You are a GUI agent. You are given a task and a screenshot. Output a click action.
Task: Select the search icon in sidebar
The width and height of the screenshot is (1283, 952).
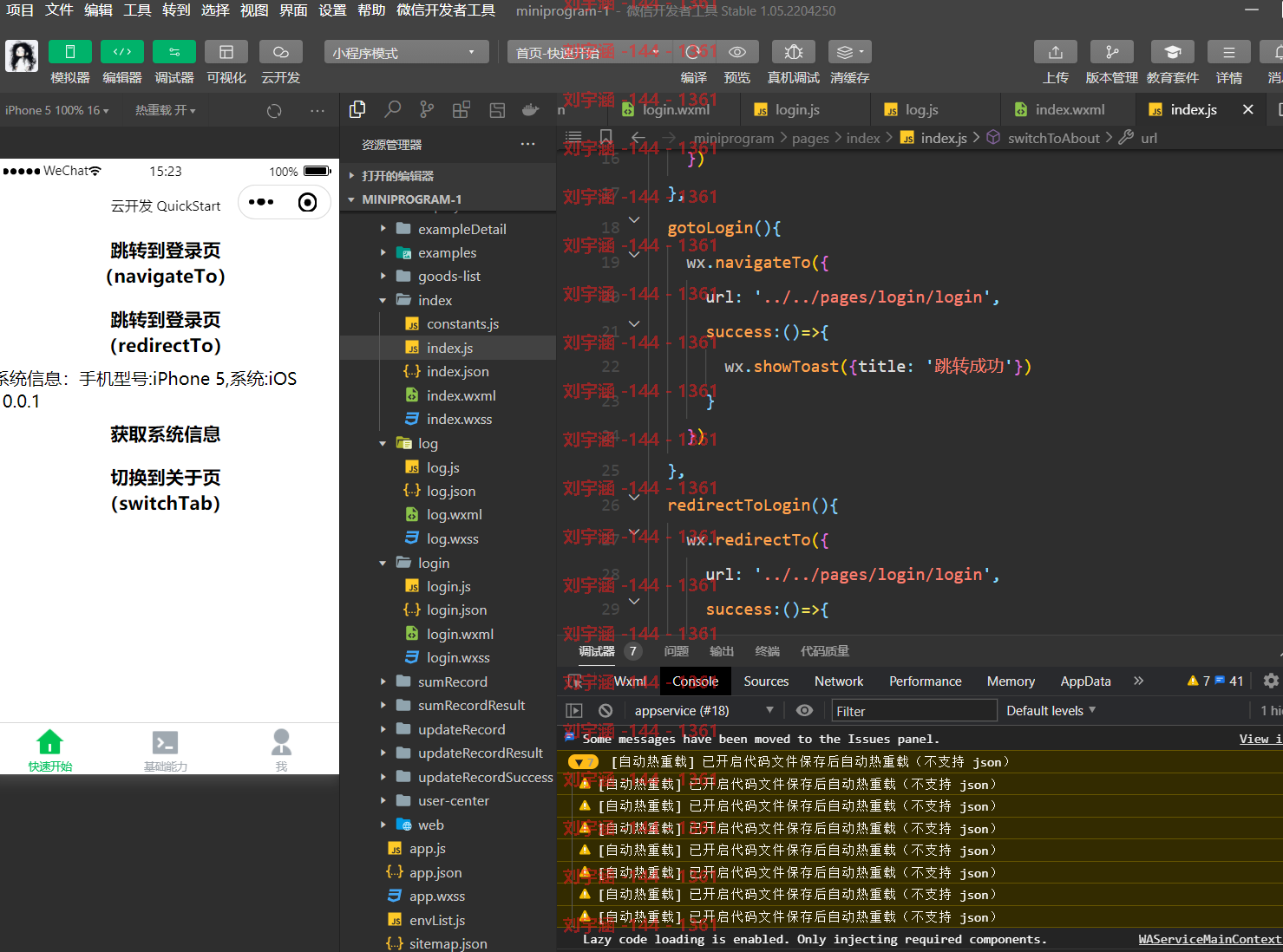(x=393, y=109)
